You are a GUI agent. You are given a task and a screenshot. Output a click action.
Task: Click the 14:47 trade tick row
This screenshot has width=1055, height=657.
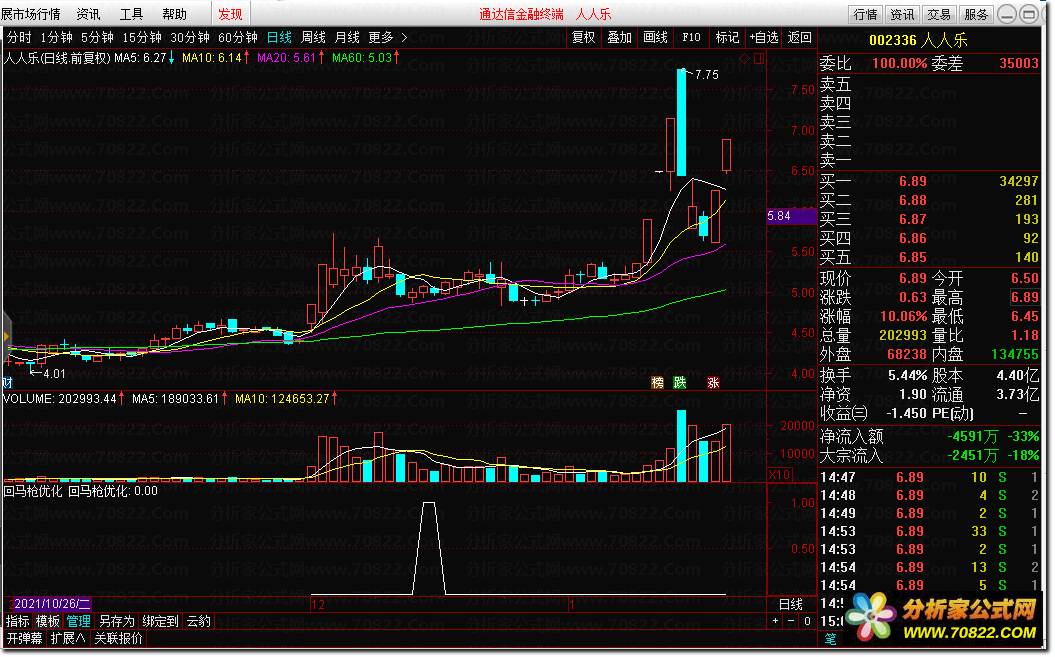(x=929, y=477)
